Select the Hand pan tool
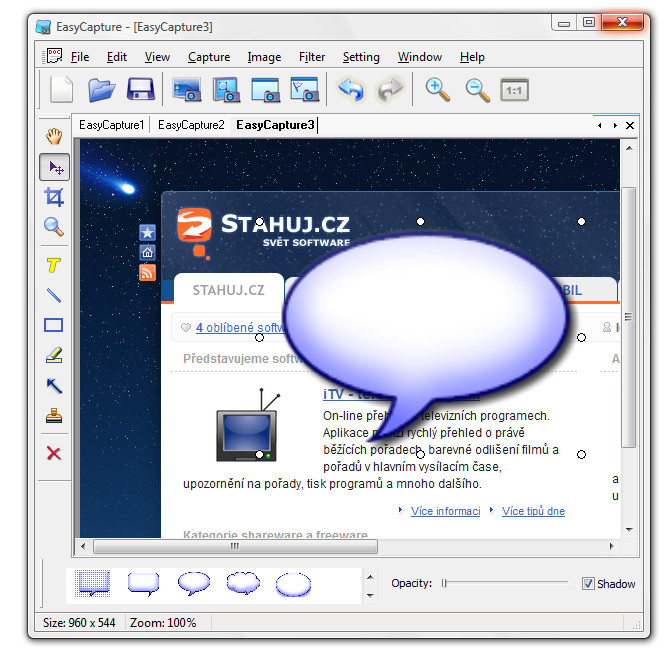This screenshot has height=654, width=670. (x=54, y=136)
